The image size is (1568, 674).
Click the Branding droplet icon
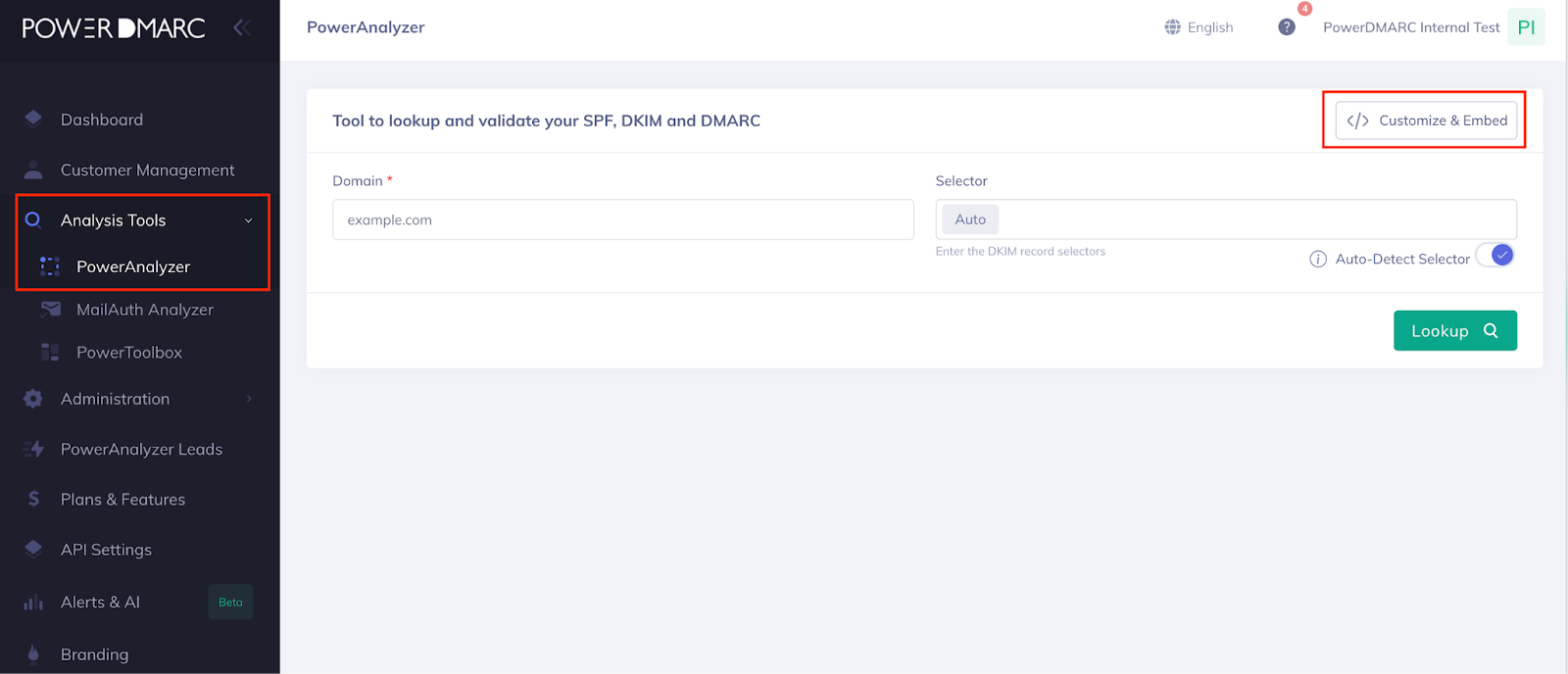[33, 653]
